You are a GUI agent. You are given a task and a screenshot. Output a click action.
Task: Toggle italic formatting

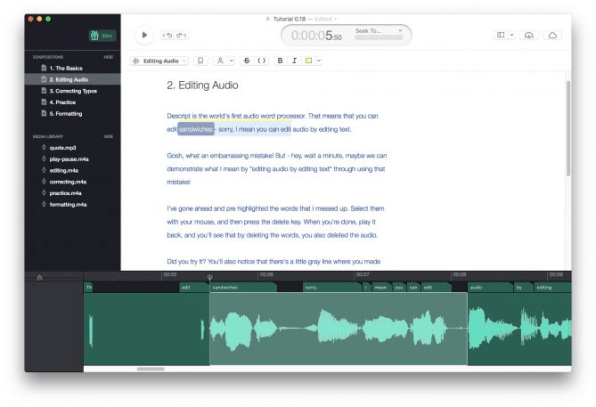pos(294,61)
